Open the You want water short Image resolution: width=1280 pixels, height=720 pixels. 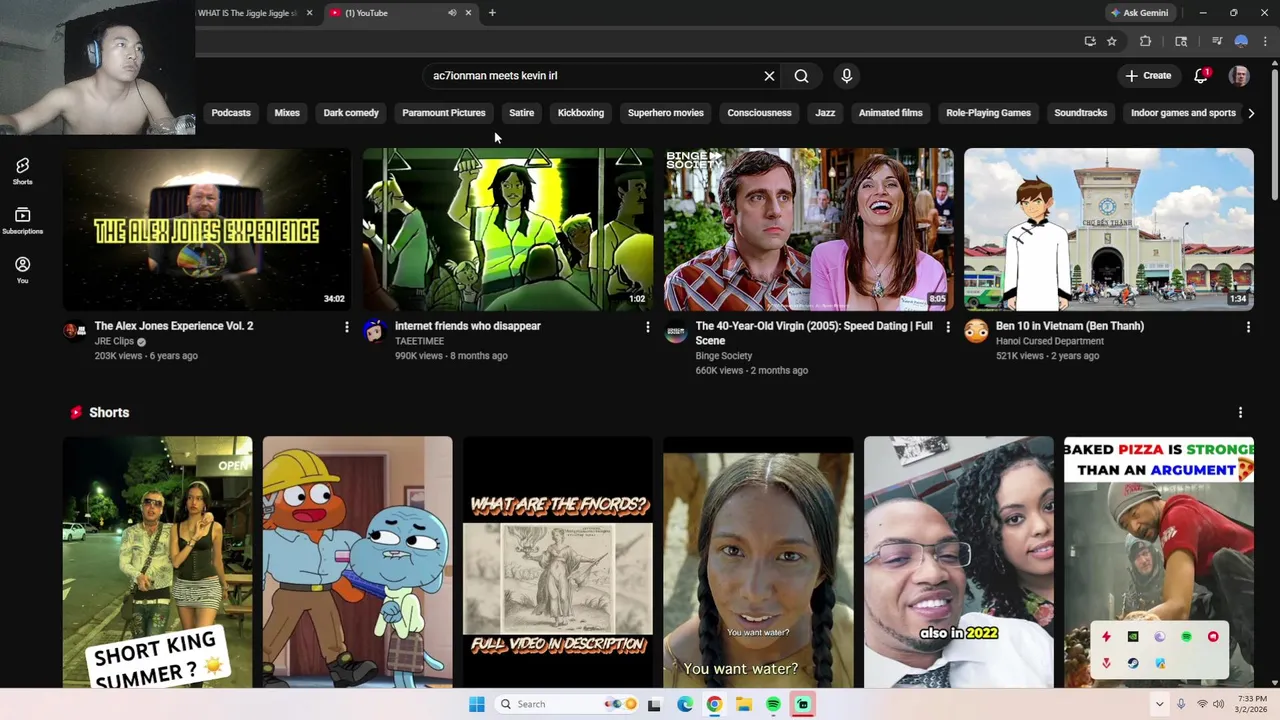point(758,562)
